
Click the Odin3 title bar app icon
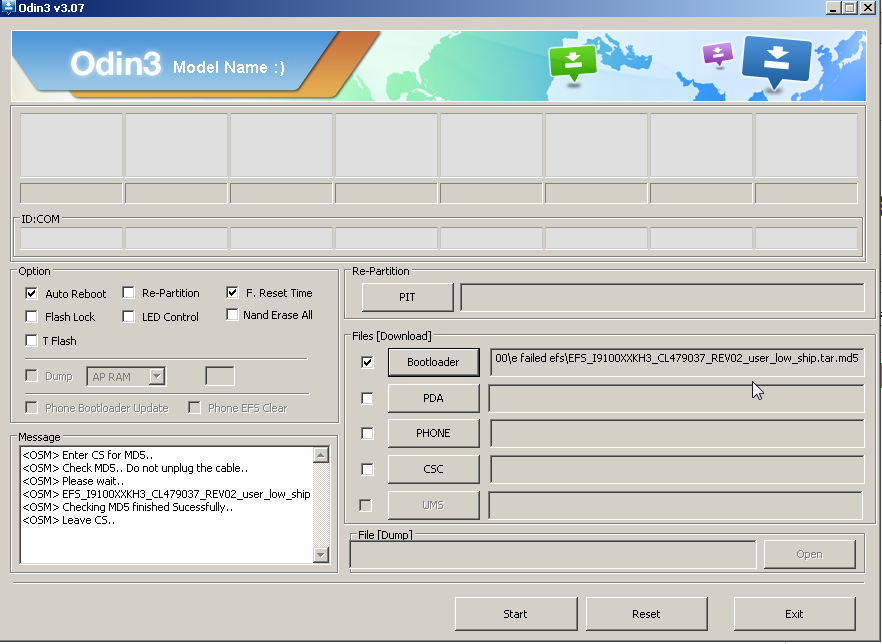(x=8, y=7)
